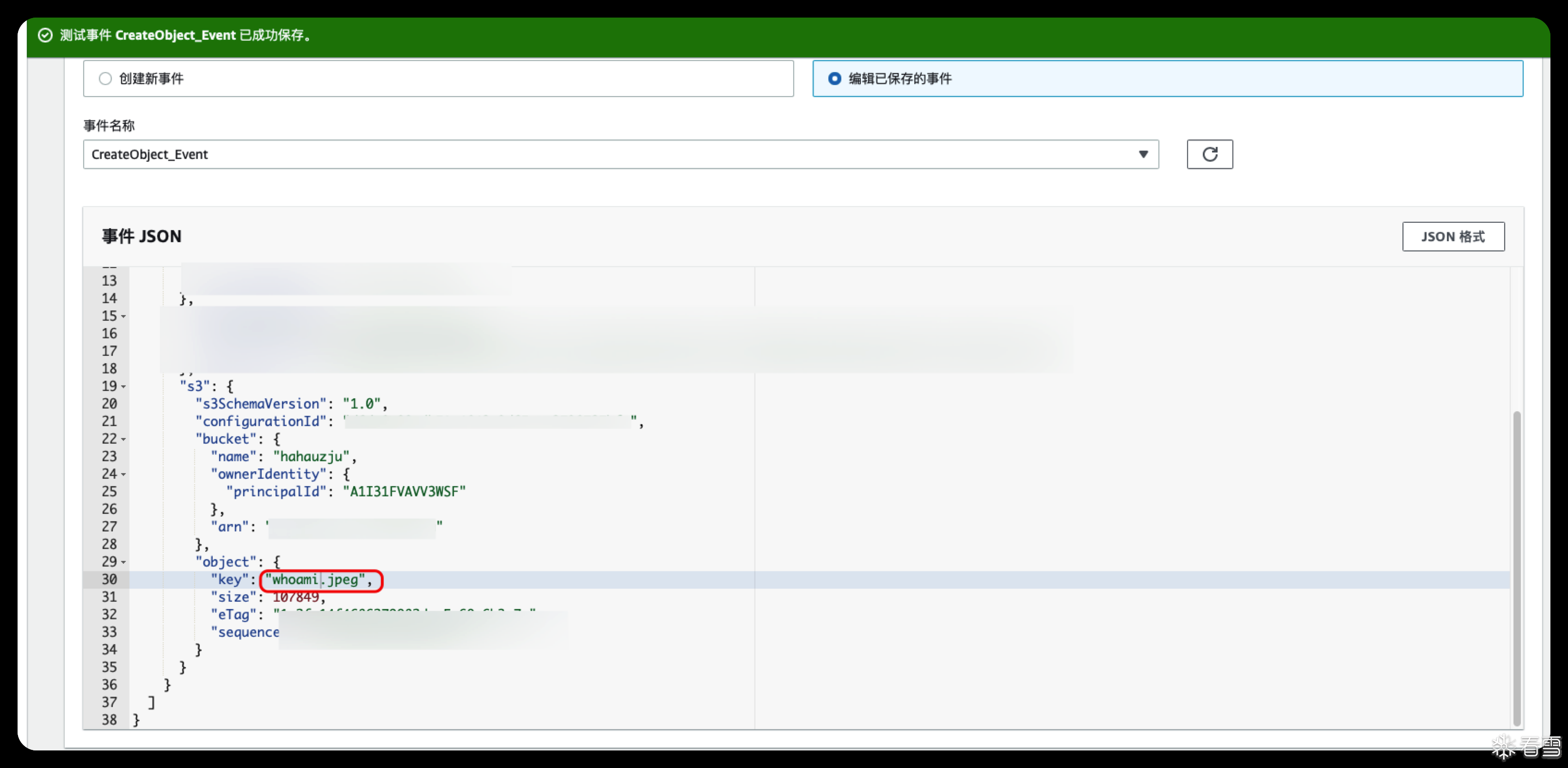Open the event name dropdown arrow
1568x768 pixels.
point(1143,155)
